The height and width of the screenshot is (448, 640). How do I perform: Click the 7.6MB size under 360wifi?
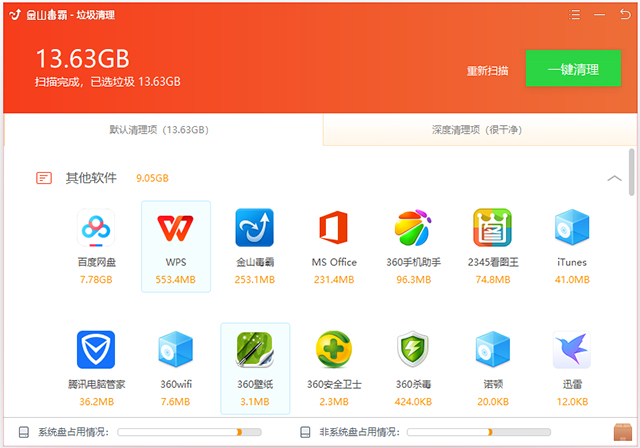pyautogui.click(x=176, y=402)
